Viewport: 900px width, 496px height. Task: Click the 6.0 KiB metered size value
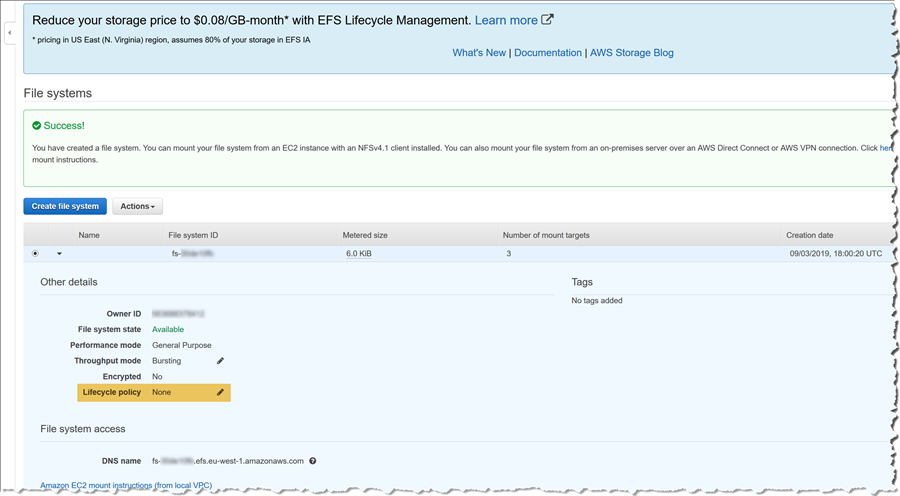coord(359,253)
